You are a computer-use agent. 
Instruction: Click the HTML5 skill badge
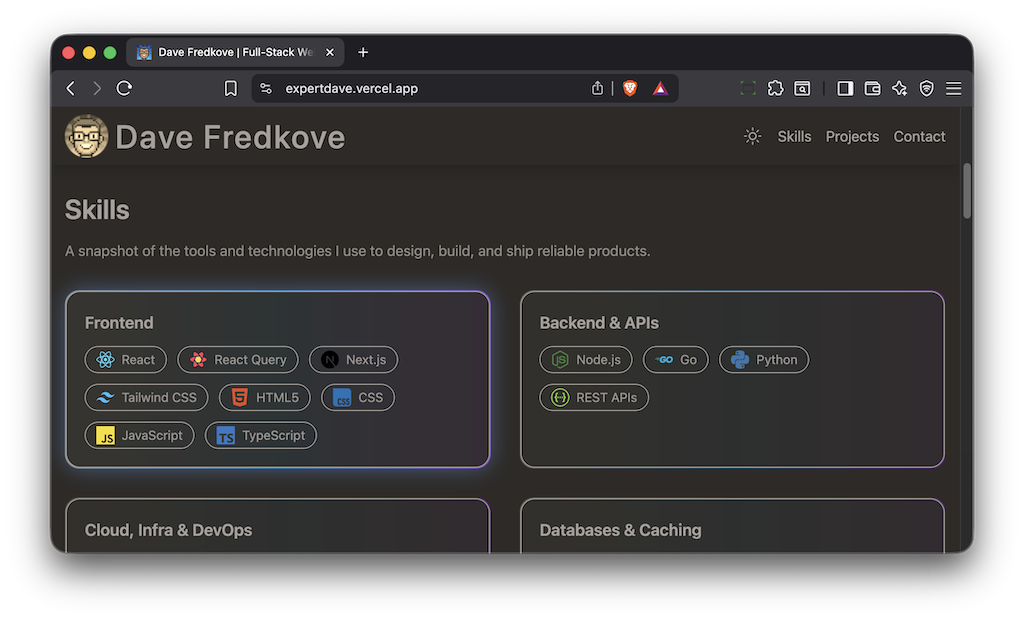pos(264,397)
